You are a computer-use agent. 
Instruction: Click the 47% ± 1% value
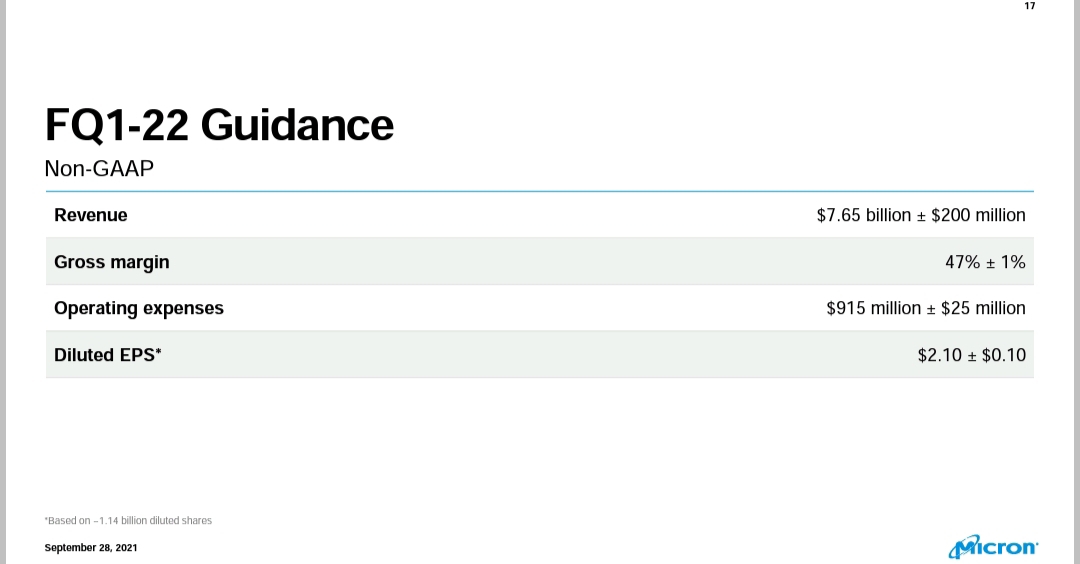point(985,262)
